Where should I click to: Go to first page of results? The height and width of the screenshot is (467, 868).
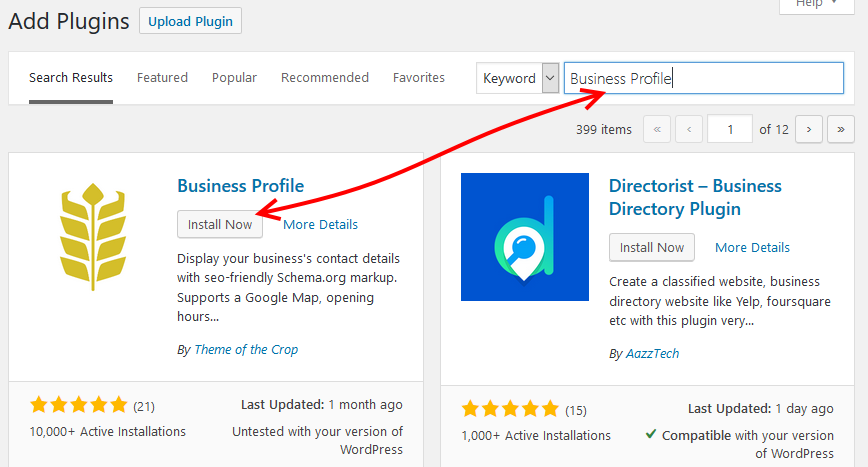657,129
